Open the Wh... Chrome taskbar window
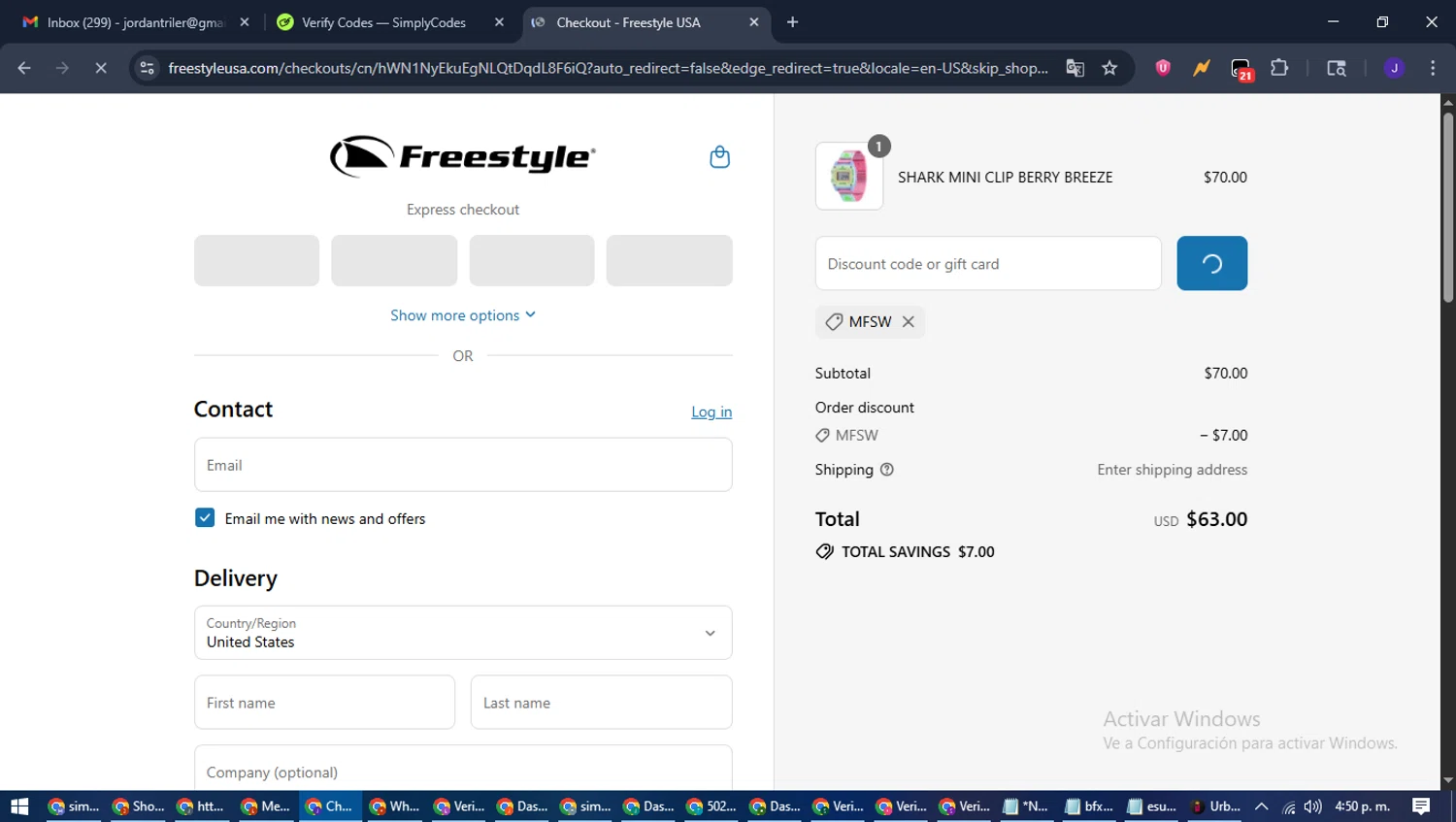 [x=393, y=806]
